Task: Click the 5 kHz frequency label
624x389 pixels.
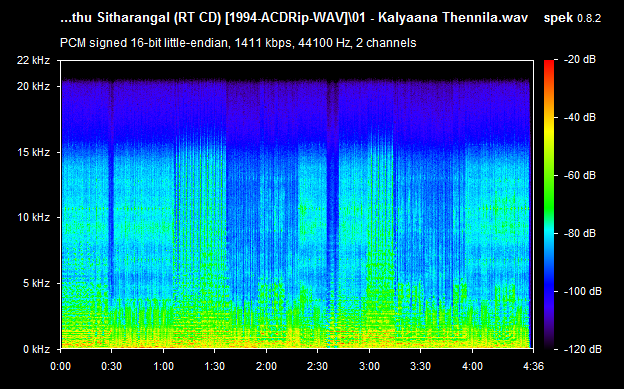Action: click(x=36, y=283)
